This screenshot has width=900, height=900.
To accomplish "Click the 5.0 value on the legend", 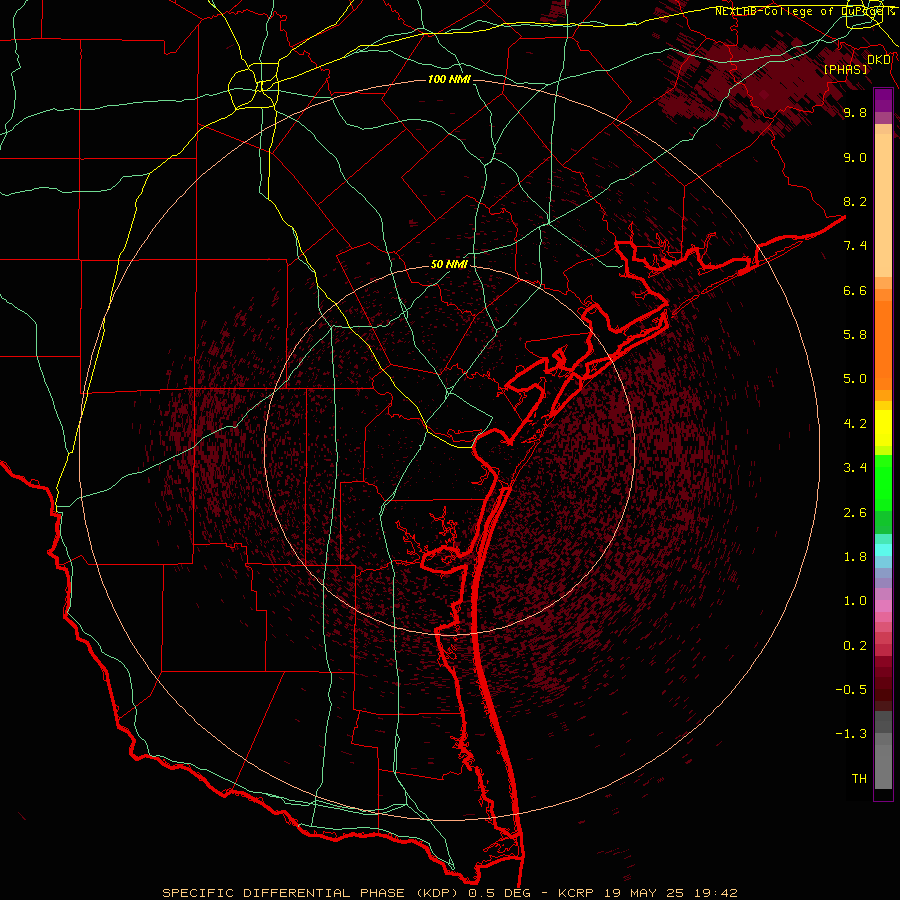I will pyautogui.click(x=855, y=379).
